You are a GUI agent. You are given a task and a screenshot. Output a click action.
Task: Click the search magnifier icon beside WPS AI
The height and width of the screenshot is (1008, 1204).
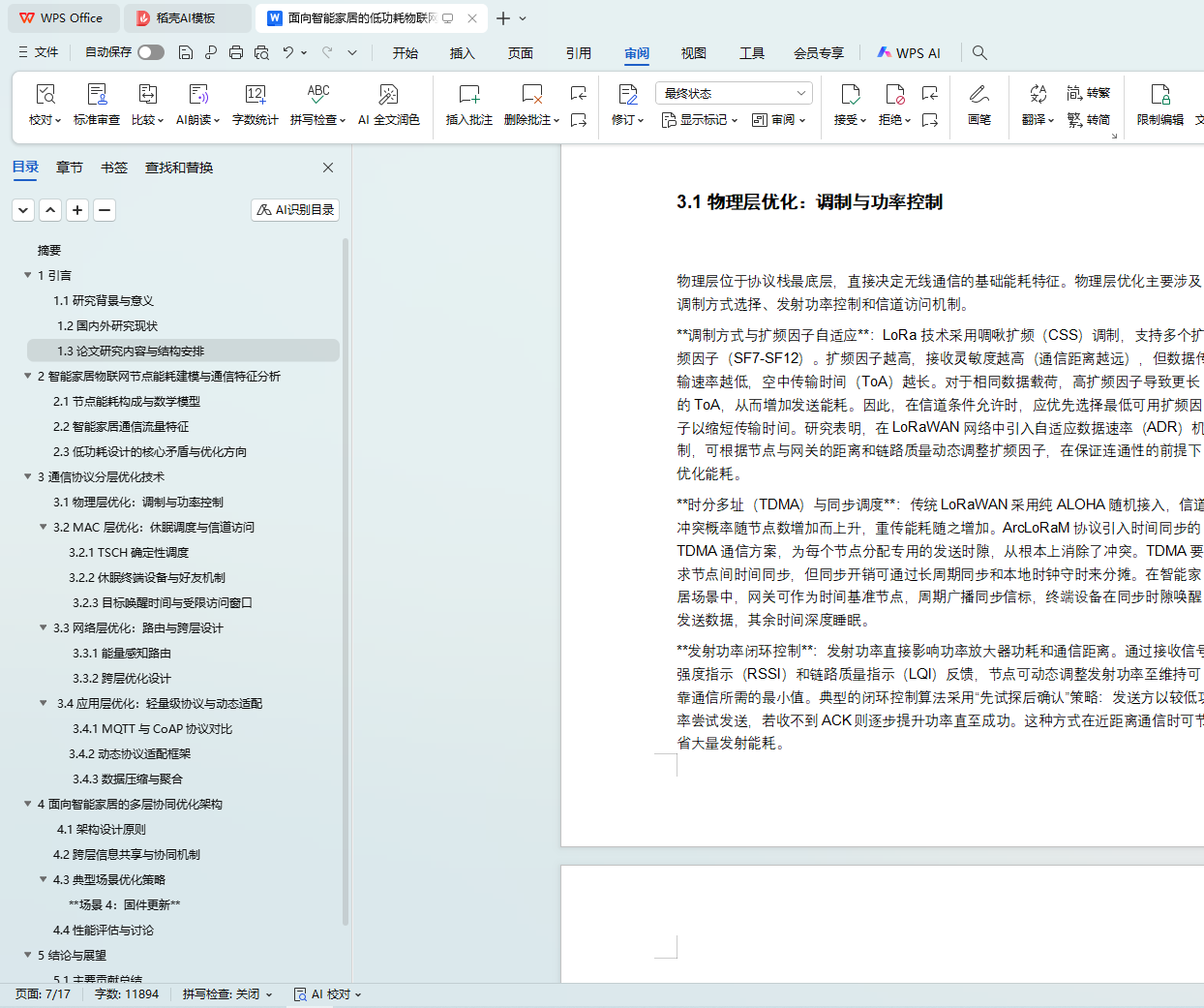point(979,52)
